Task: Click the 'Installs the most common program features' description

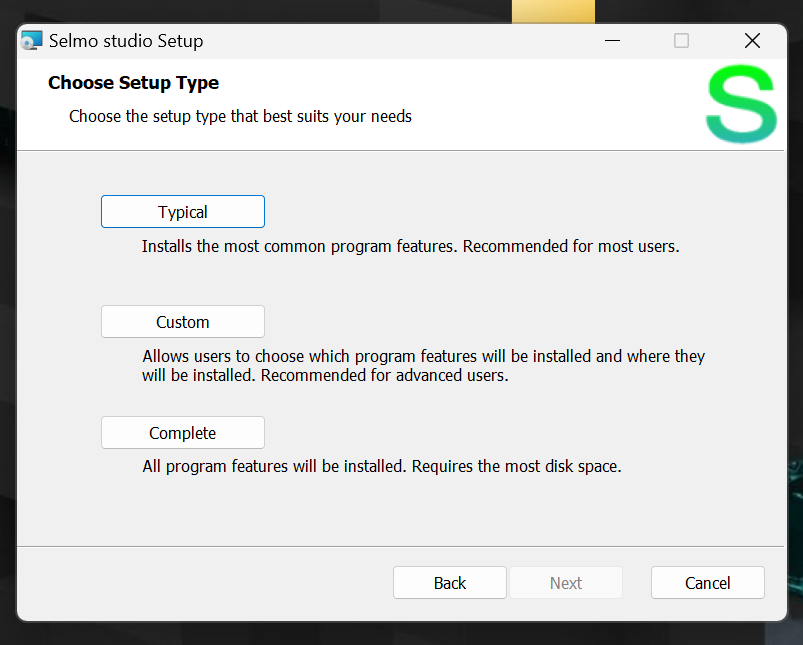Action: [x=410, y=246]
